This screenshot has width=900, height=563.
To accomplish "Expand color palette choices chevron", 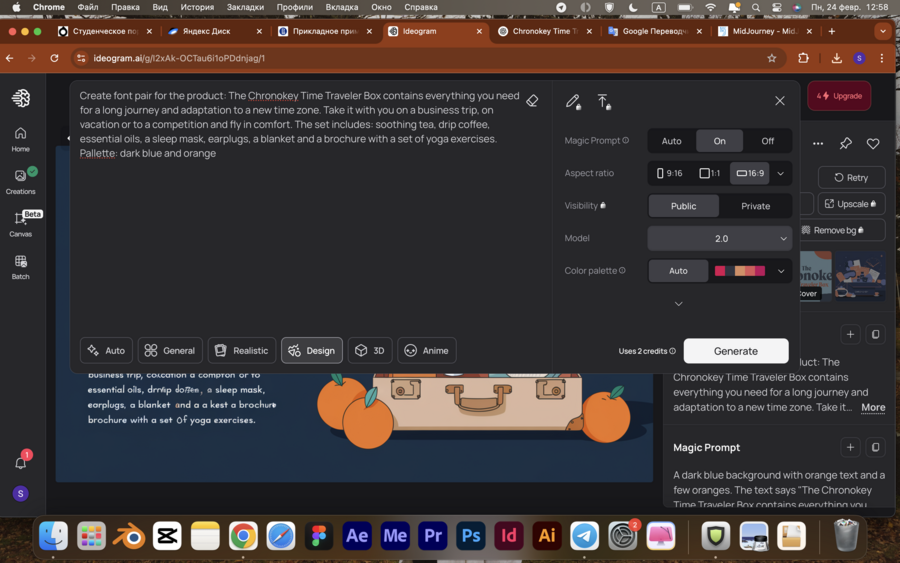I will [x=781, y=271].
